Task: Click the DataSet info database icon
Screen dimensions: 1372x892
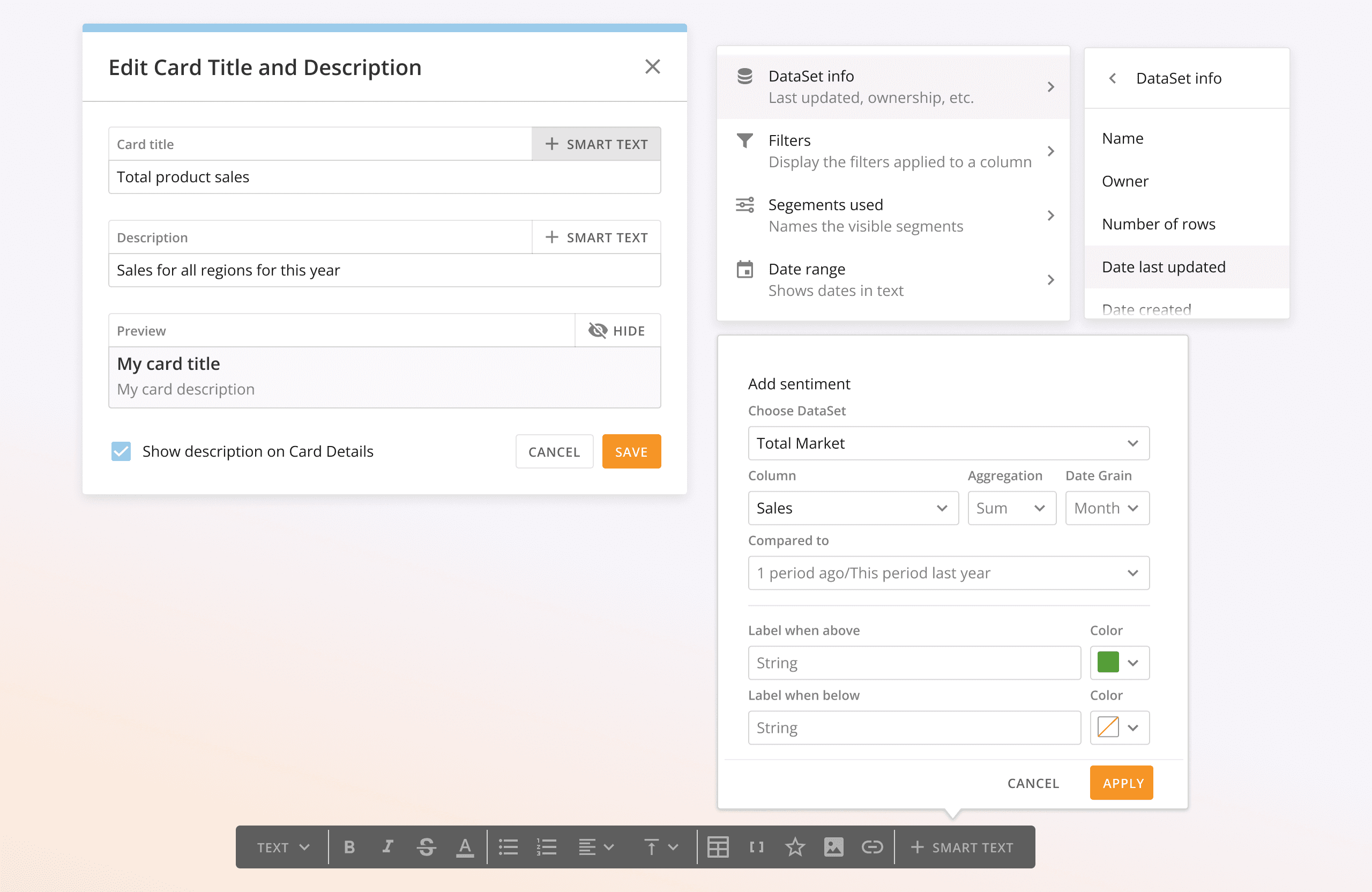Action: click(745, 76)
